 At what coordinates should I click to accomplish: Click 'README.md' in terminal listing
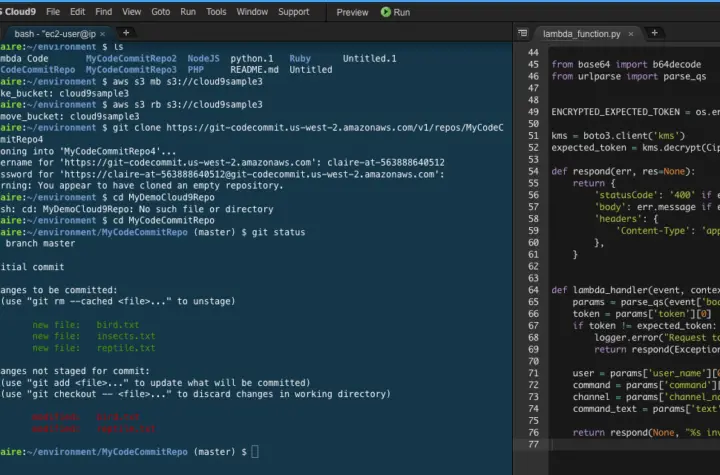pos(254,70)
